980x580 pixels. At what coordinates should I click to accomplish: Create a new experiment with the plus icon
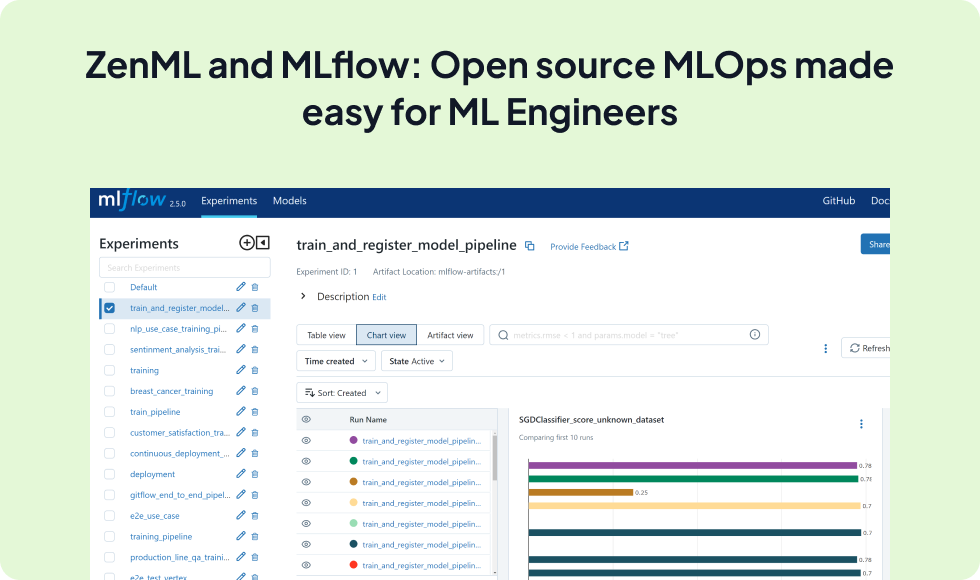click(247, 242)
